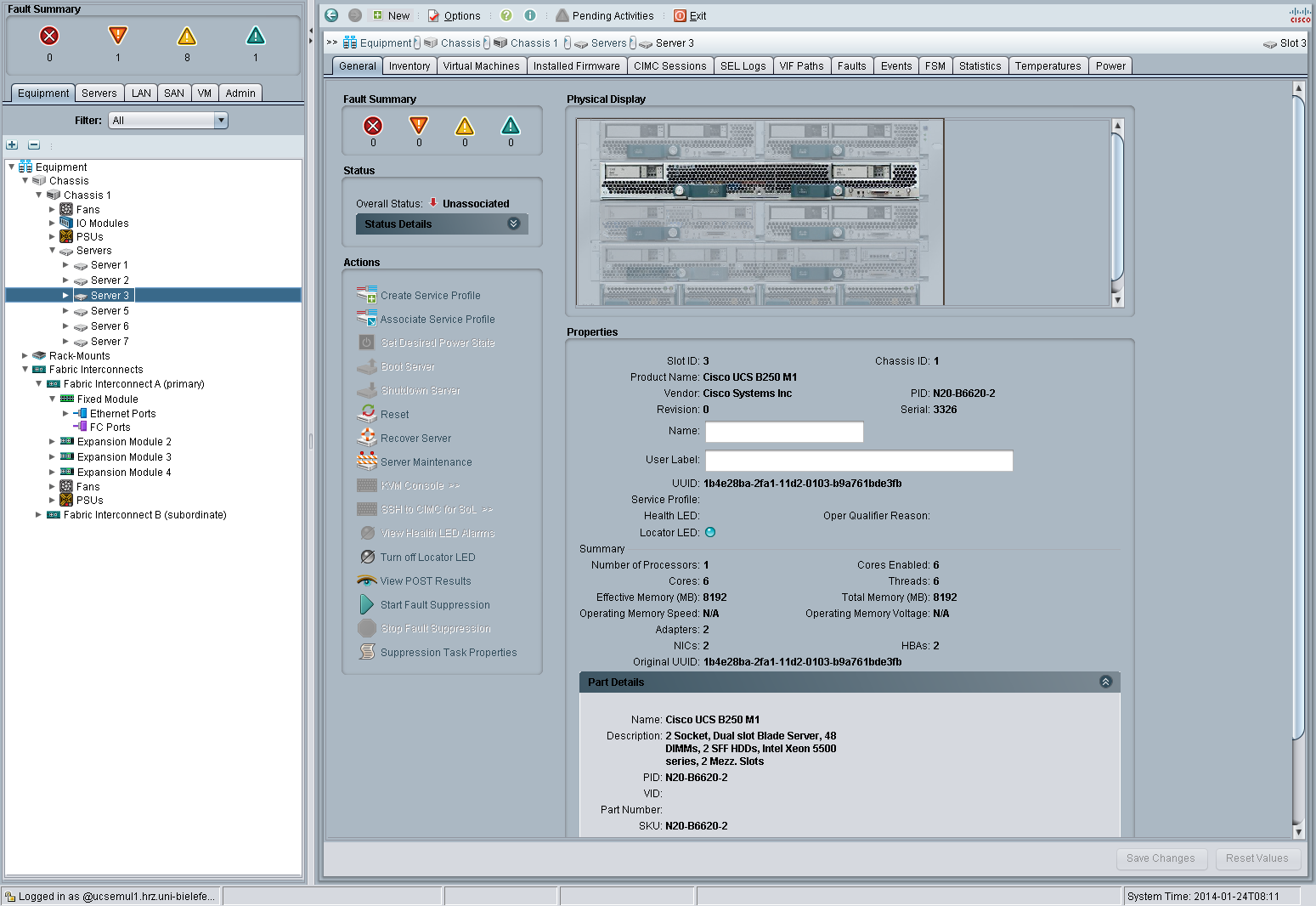
Task: Switch to the SAN navigation tab
Action: point(174,93)
